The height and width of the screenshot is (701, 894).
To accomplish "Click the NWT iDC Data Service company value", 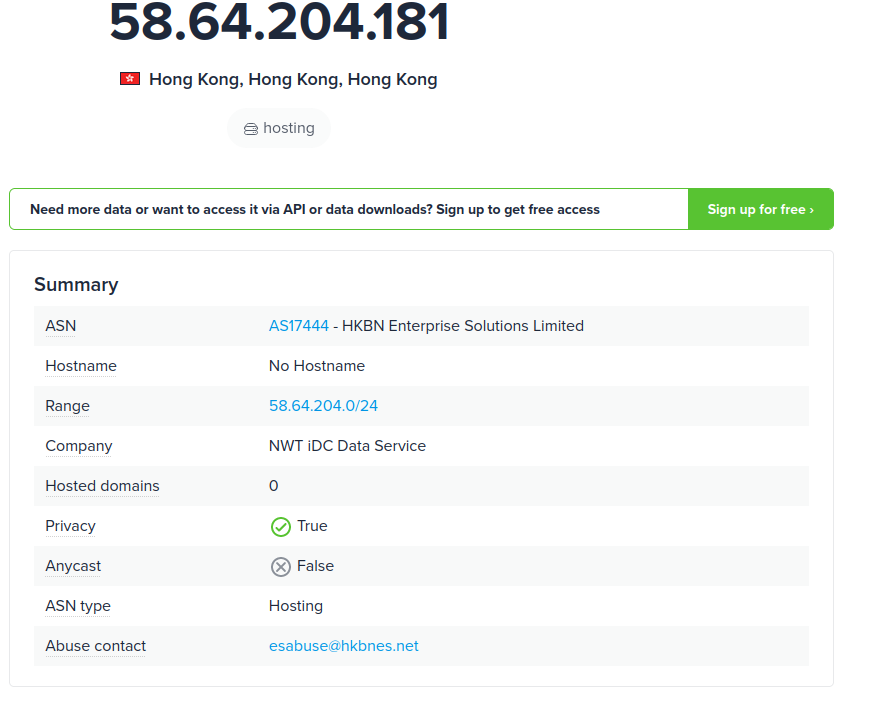I will tap(347, 446).
